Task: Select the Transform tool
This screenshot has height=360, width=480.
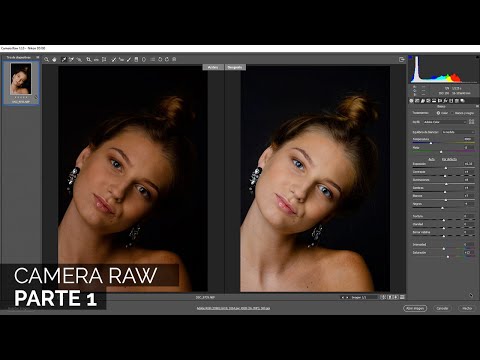Action: click(x=104, y=59)
